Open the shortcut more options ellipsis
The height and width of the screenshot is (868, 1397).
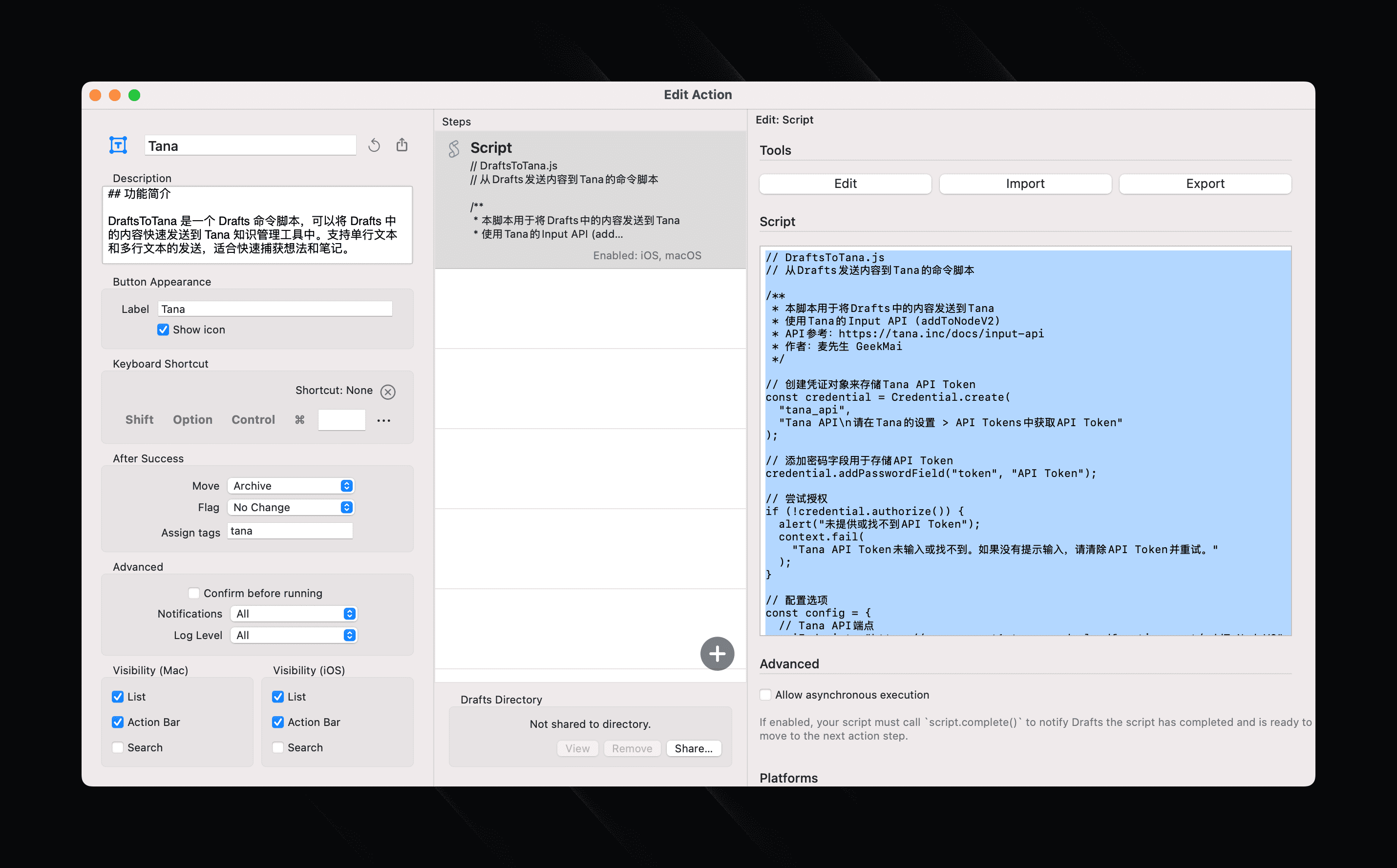[x=384, y=420]
